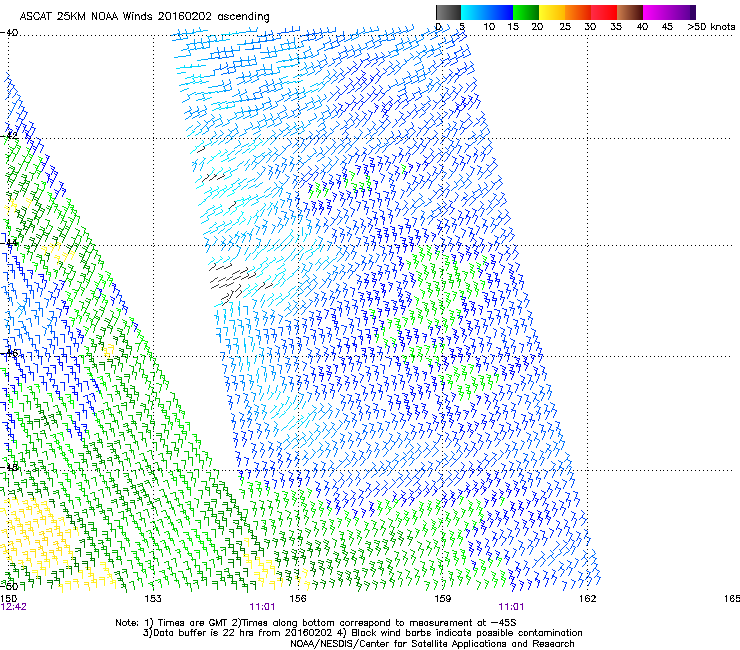740x650 pixels.
Task: Click the longitude label '162'
Action: tap(587, 599)
